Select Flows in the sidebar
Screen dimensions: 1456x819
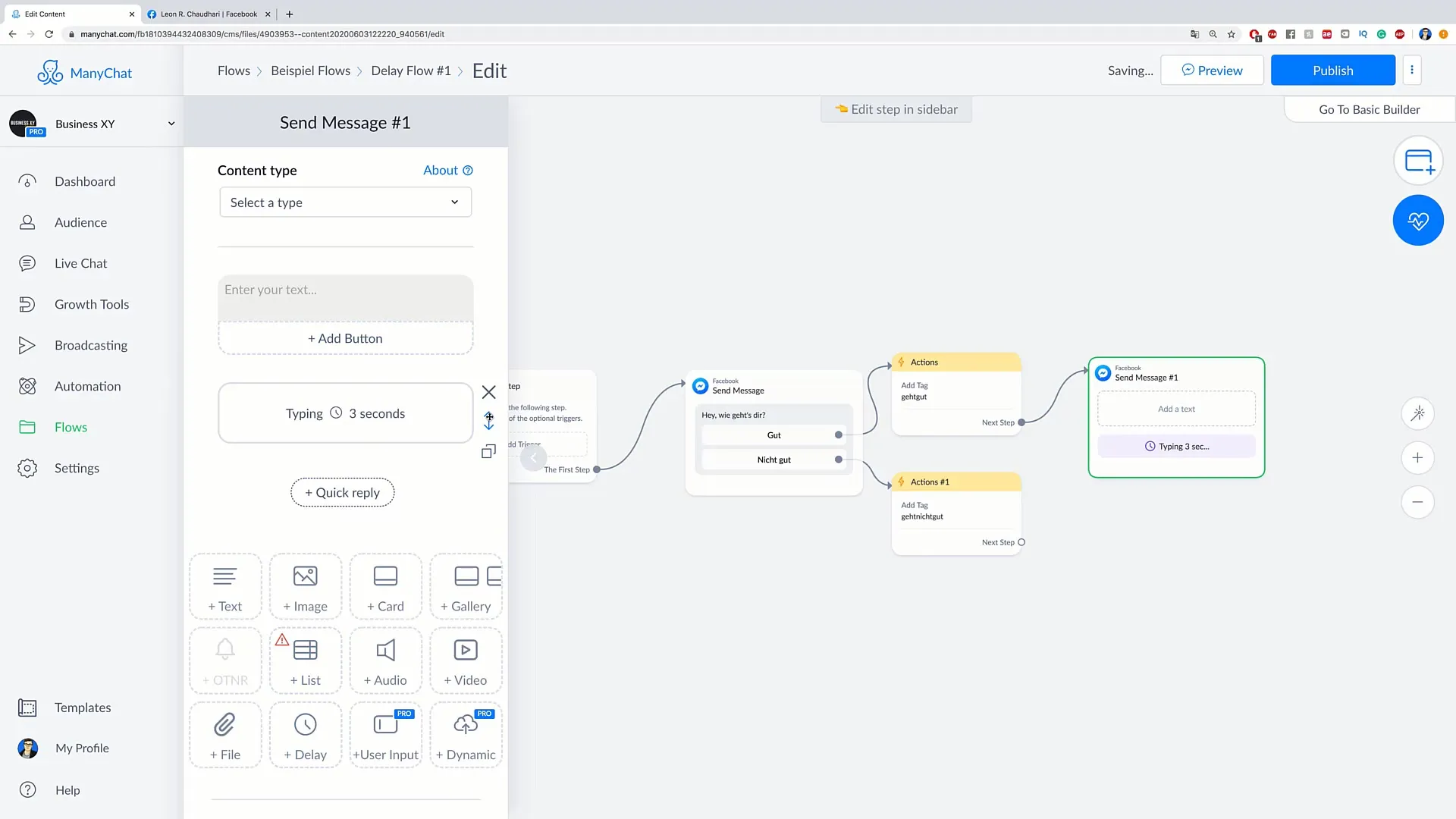click(x=71, y=427)
